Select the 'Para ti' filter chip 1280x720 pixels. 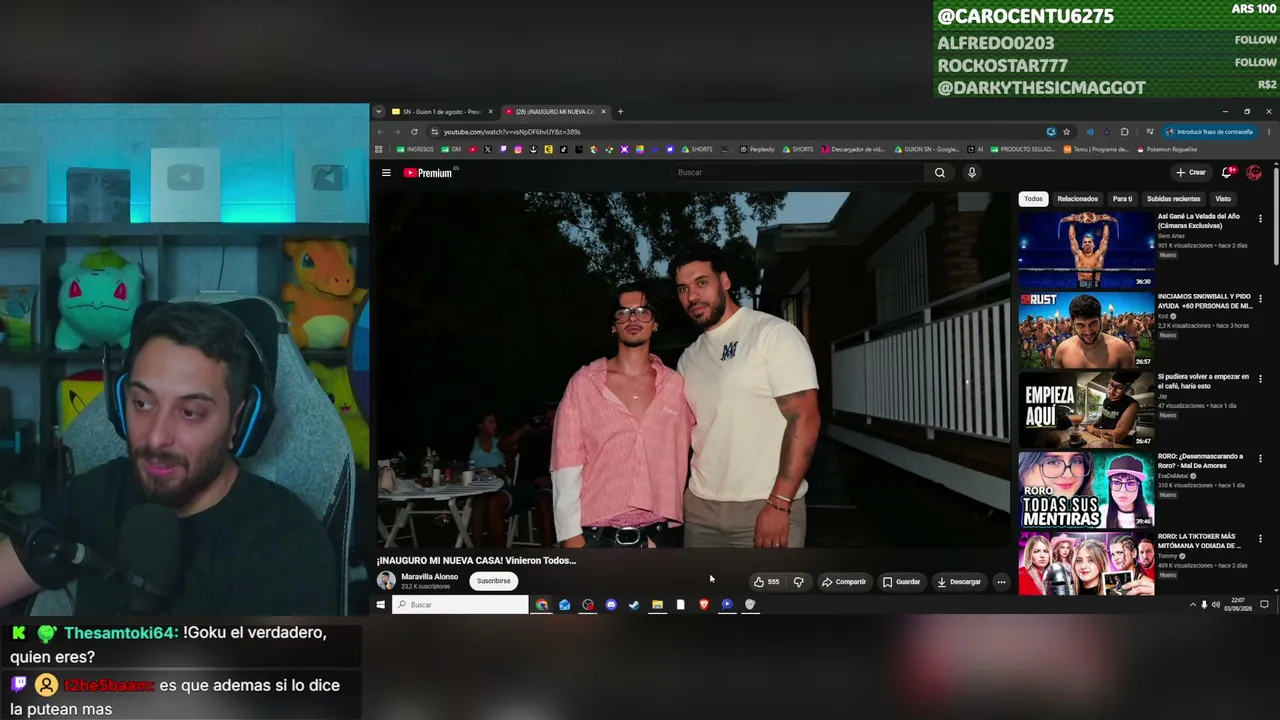click(1122, 199)
